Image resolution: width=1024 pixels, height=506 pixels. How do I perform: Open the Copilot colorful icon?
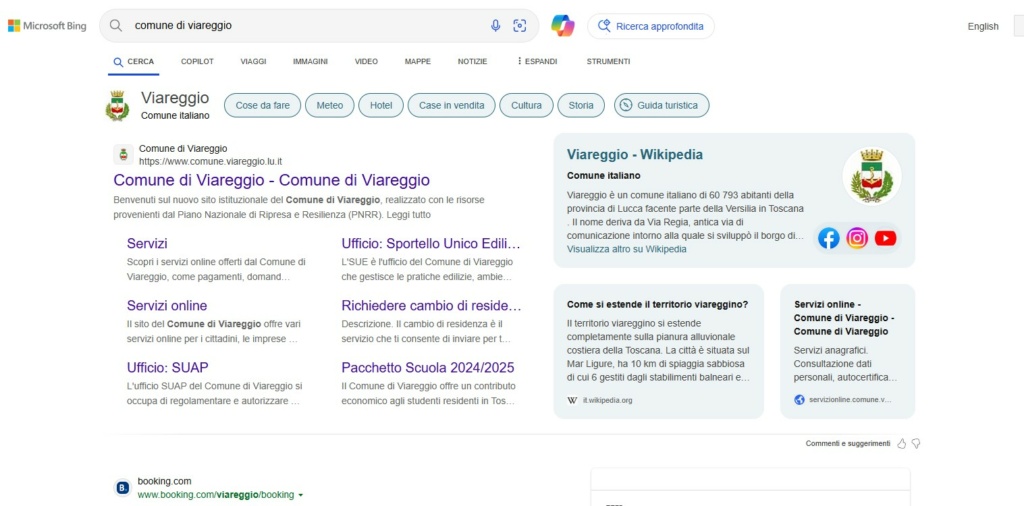tap(562, 25)
